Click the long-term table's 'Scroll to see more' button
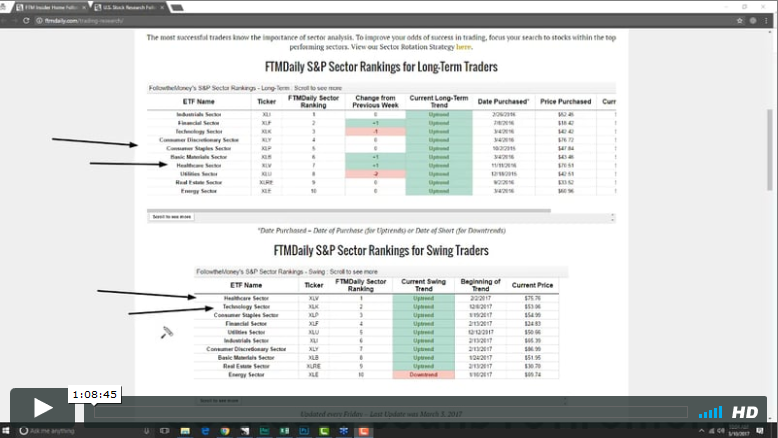Screen dimensions: 778x438 tap(171, 216)
